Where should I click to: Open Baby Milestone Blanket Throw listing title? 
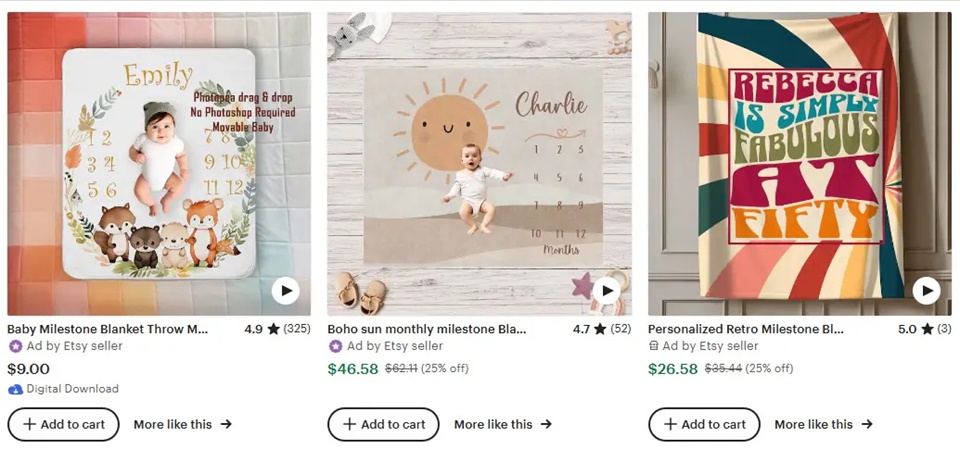(108, 328)
